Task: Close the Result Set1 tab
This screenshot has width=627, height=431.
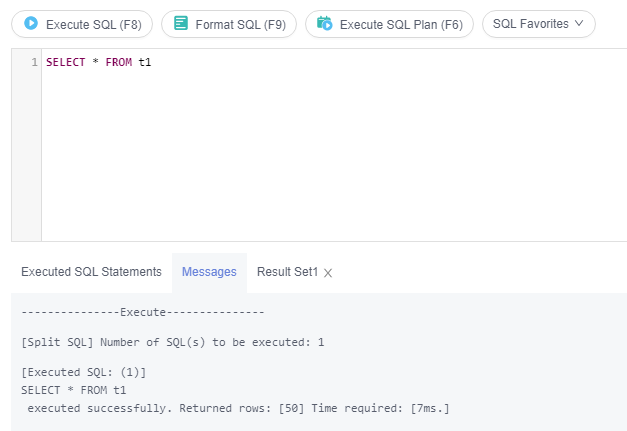Action: click(328, 273)
